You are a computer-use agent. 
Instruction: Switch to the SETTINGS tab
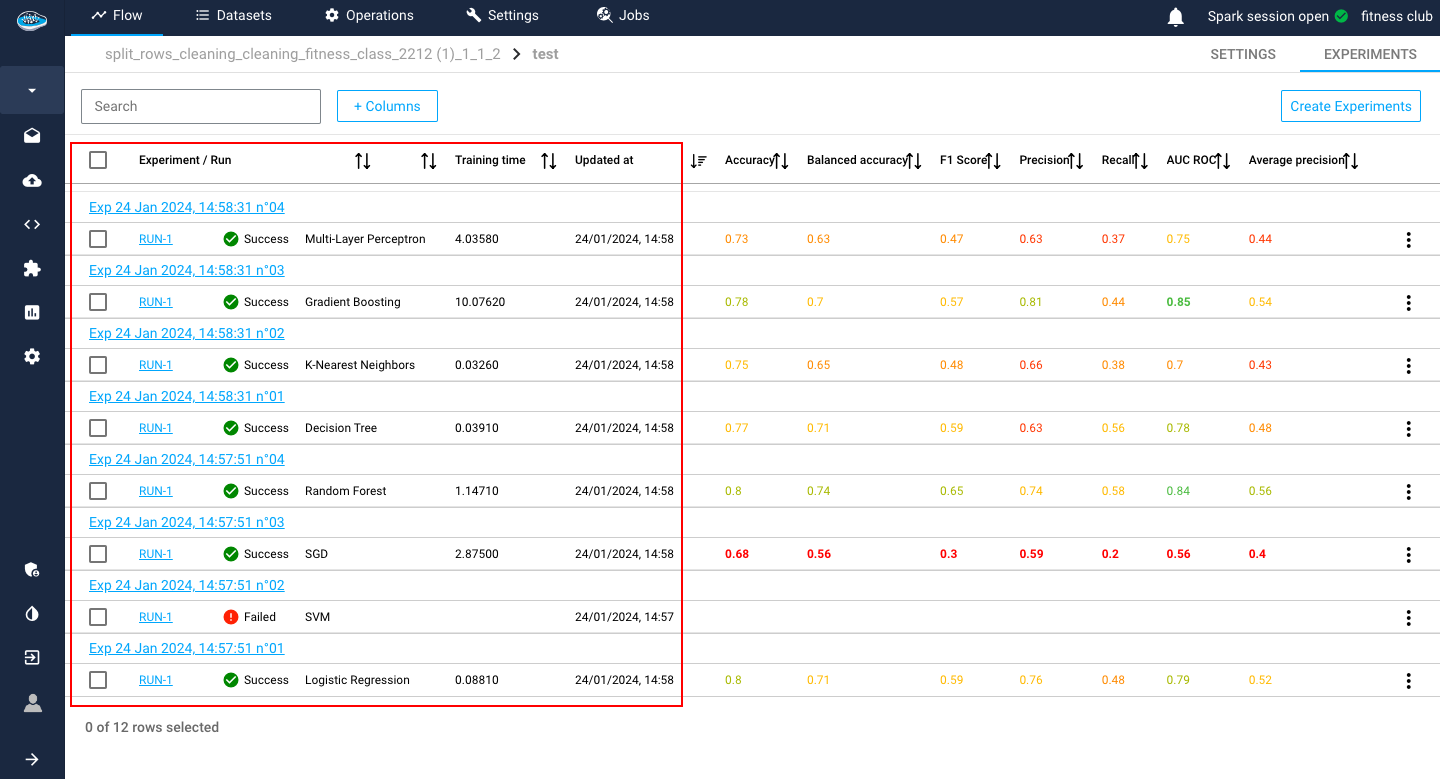coord(1242,54)
